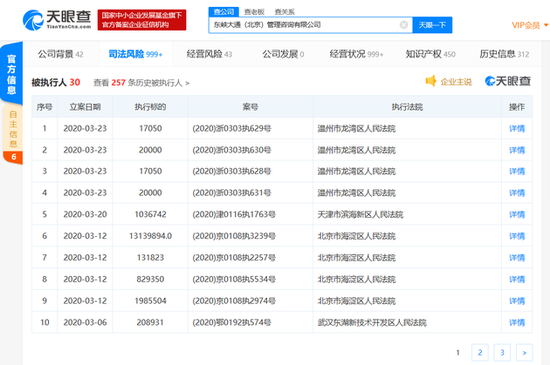This screenshot has height=365, width=550.
Task: Switch to the 查老板 search tab
Action: pyautogui.click(x=254, y=12)
